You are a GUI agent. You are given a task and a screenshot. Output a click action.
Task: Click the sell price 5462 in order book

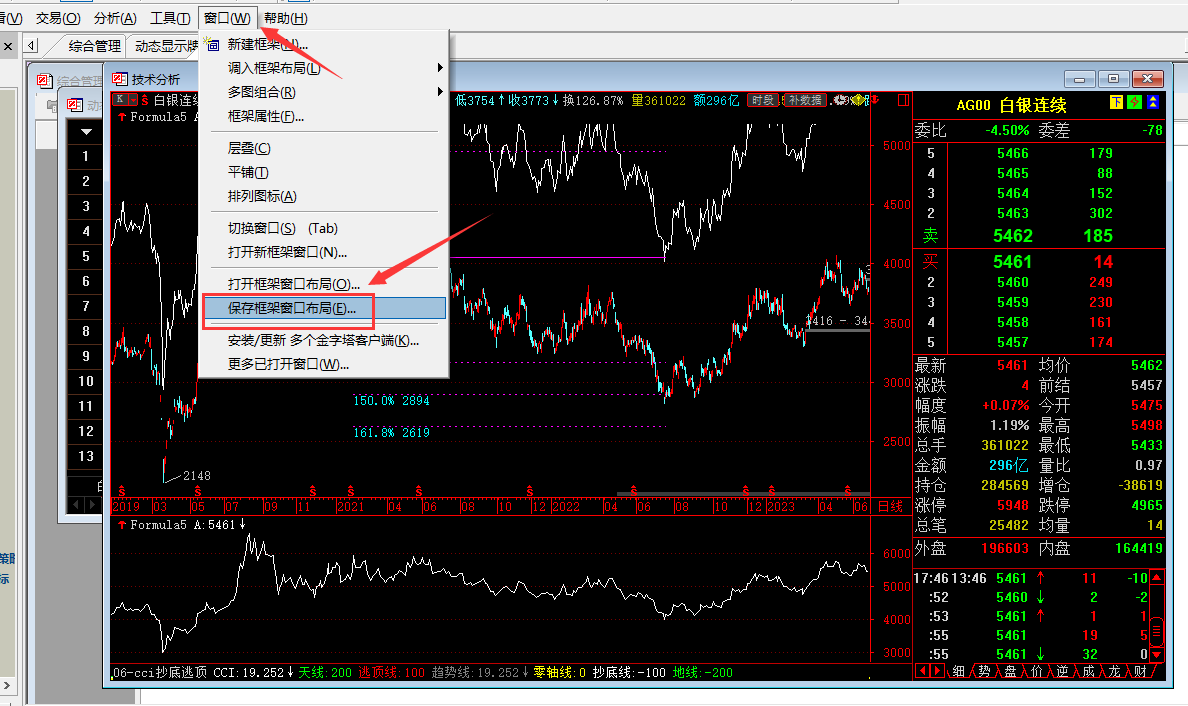click(x=1013, y=236)
